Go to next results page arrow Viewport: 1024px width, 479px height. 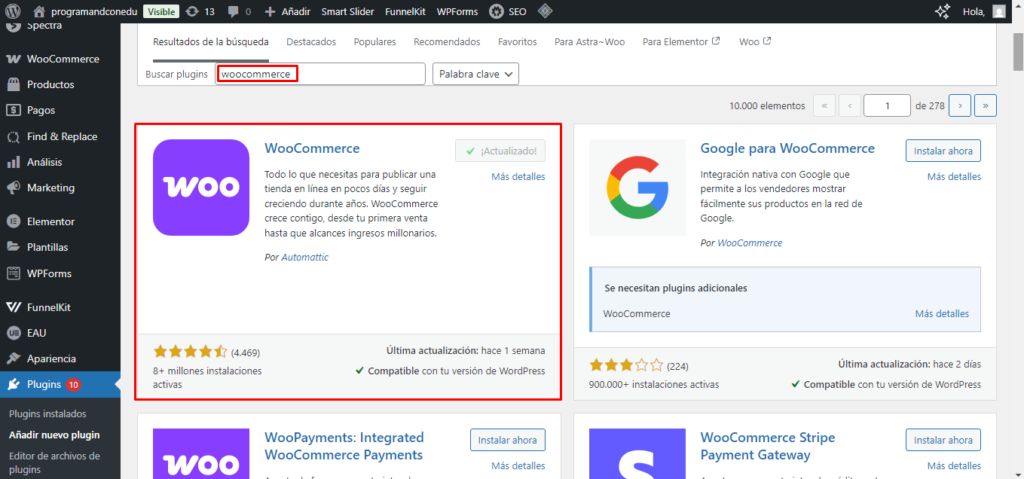click(x=959, y=105)
